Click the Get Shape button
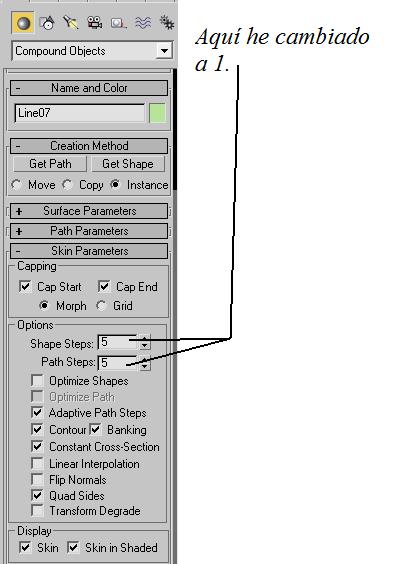The width and height of the screenshot is (393, 564). click(128, 164)
